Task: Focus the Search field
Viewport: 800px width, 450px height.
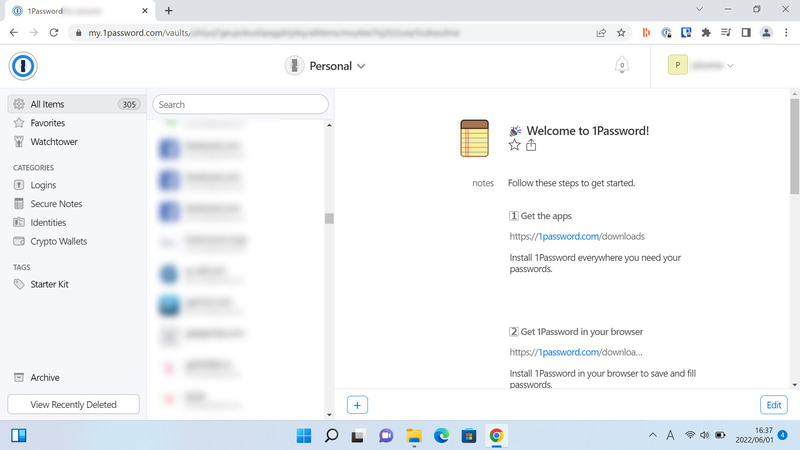Action: (x=240, y=105)
